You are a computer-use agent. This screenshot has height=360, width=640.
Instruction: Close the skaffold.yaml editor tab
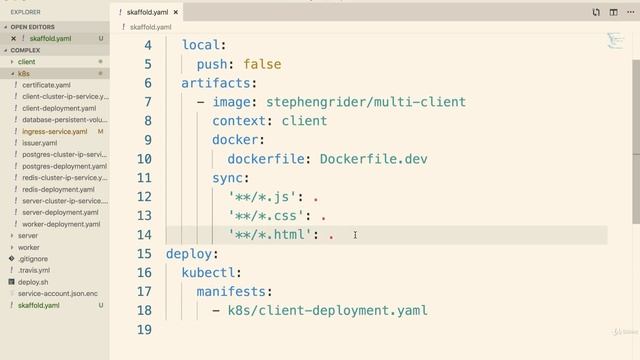(176, 12)
